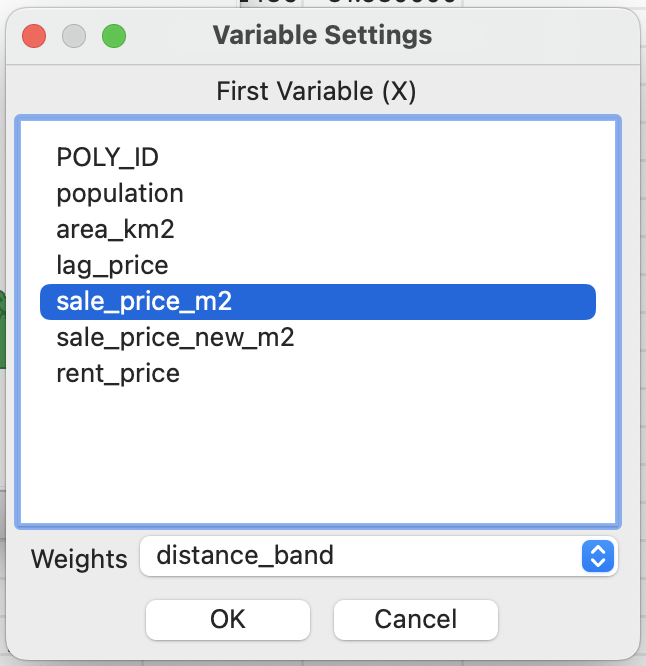The height and width of the screenshot is (666, 646).
Task: Close the Variable Settings window
Action: [x=34, y=36]
